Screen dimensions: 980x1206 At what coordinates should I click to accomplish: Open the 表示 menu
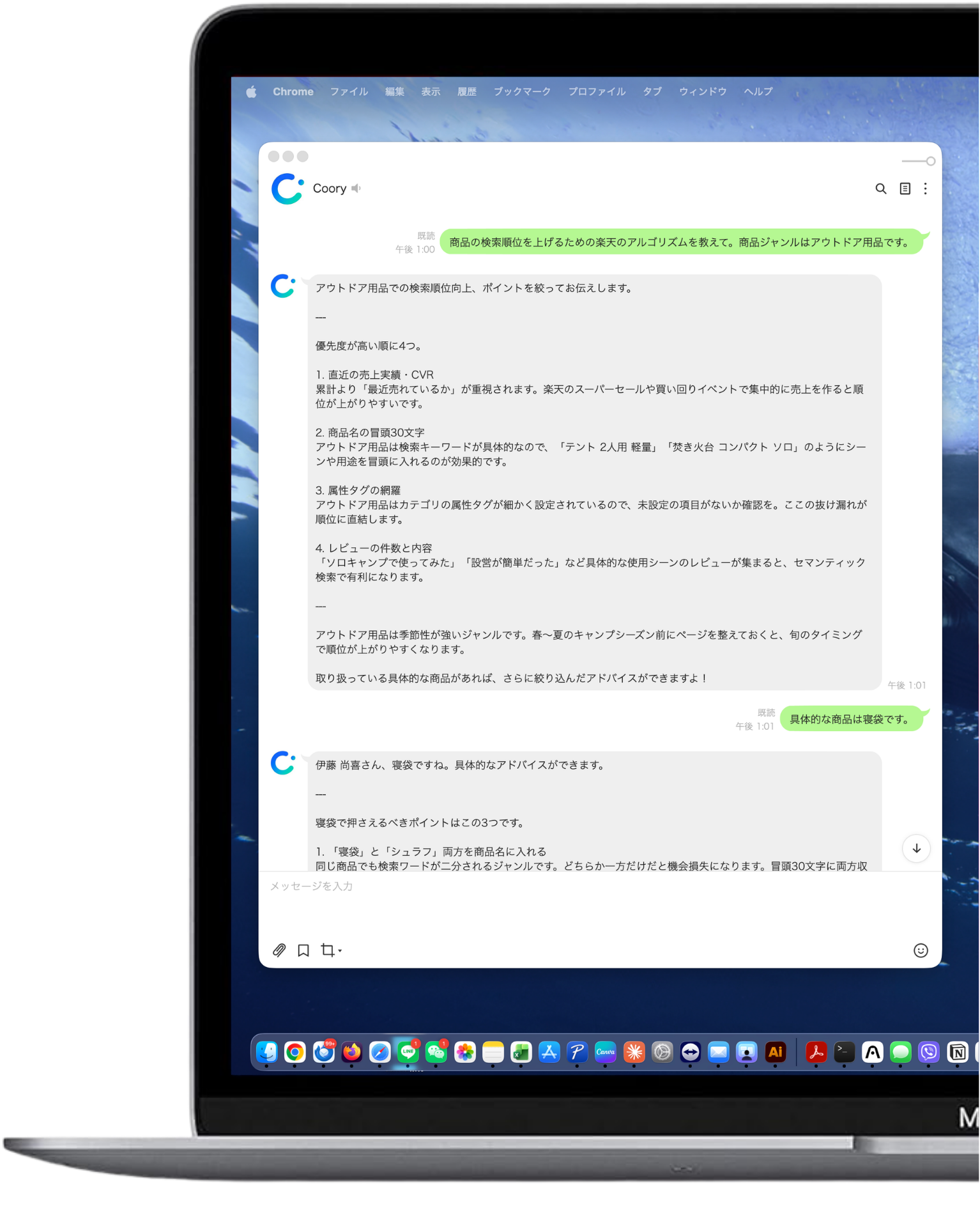(x=431, y=91)
